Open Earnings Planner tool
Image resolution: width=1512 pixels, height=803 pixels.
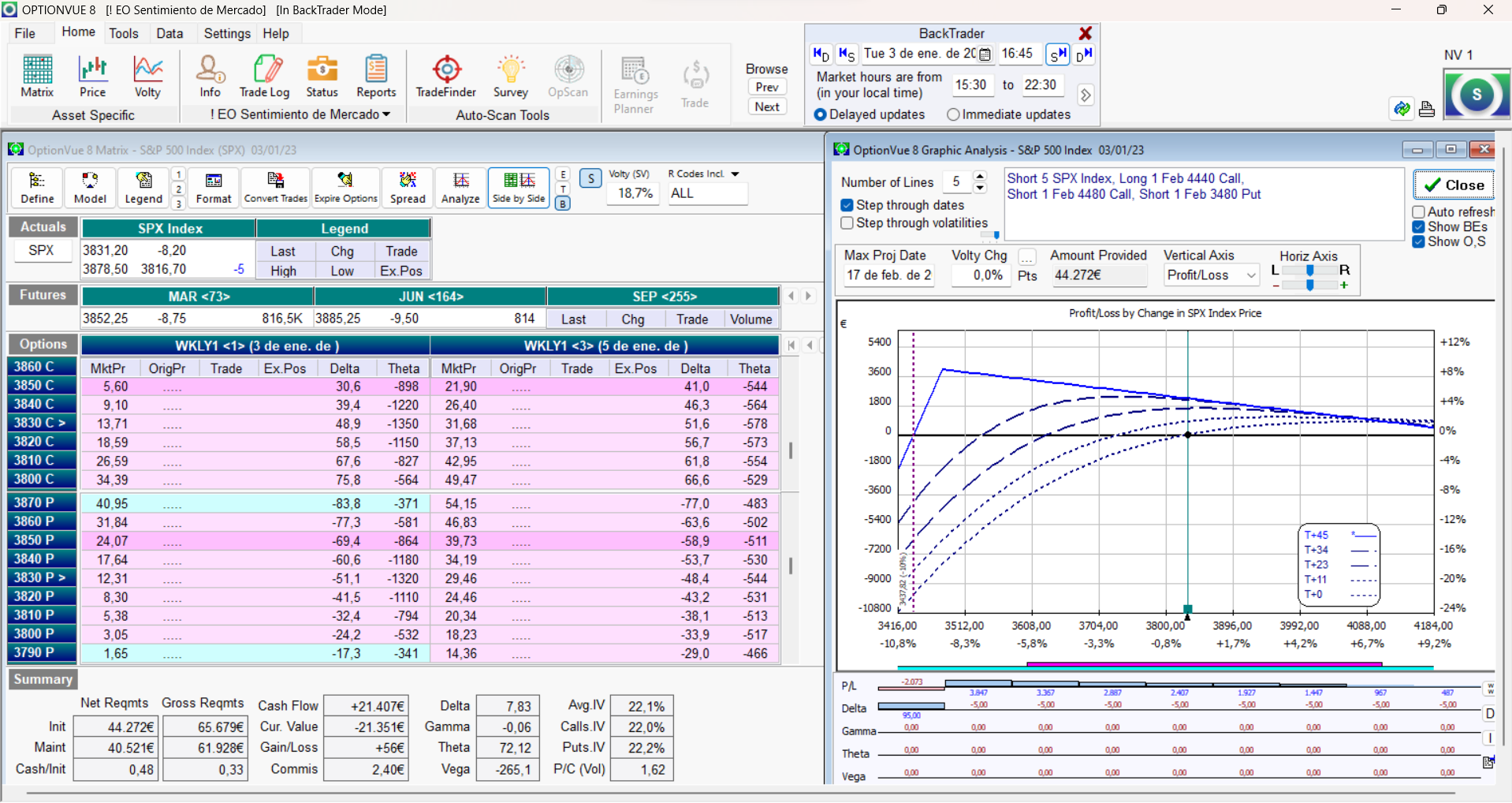[x=635, y=85]
